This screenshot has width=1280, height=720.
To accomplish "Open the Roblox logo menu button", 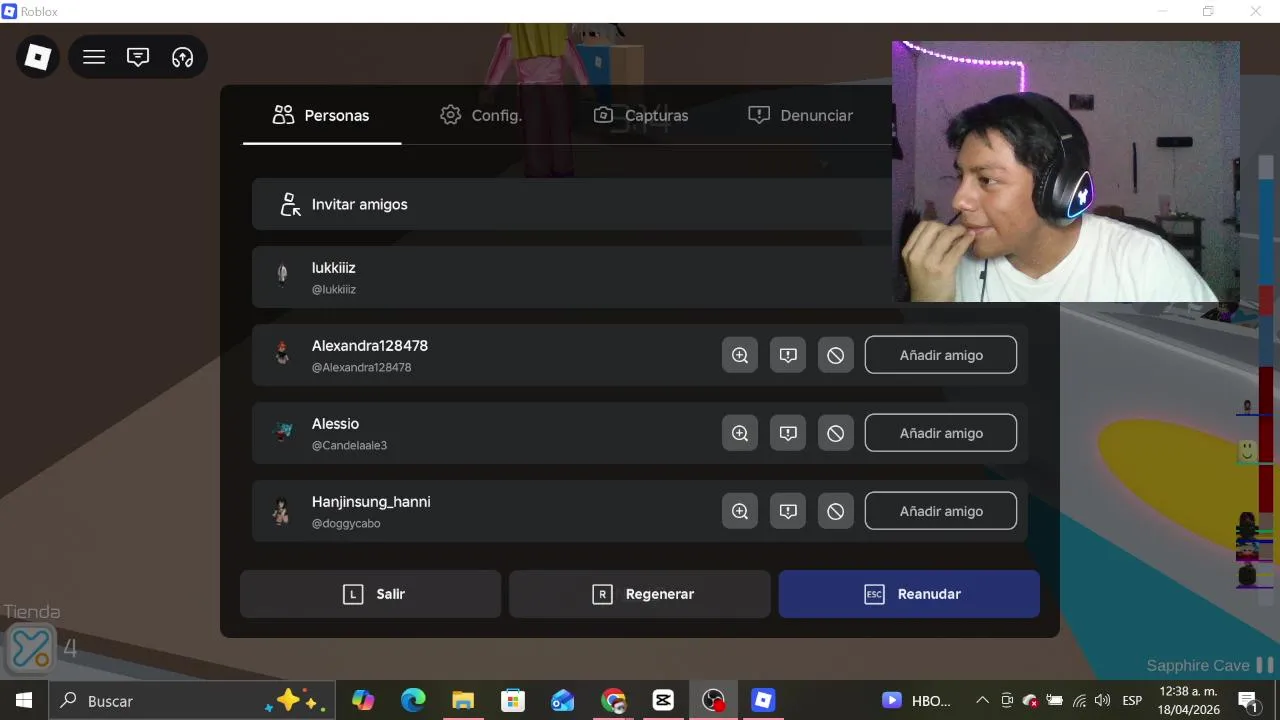I will click(x=38, y=57).
